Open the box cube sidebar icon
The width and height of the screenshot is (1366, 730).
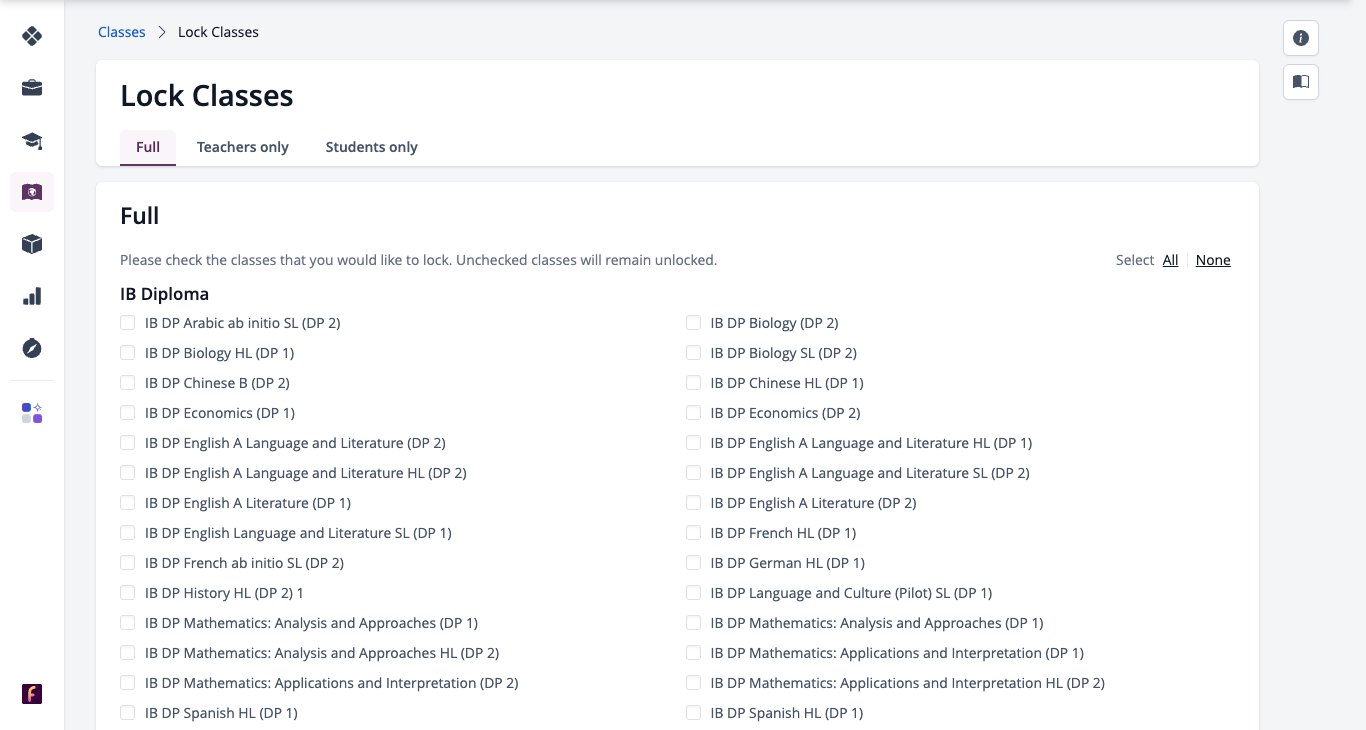(x=32, y=244)
